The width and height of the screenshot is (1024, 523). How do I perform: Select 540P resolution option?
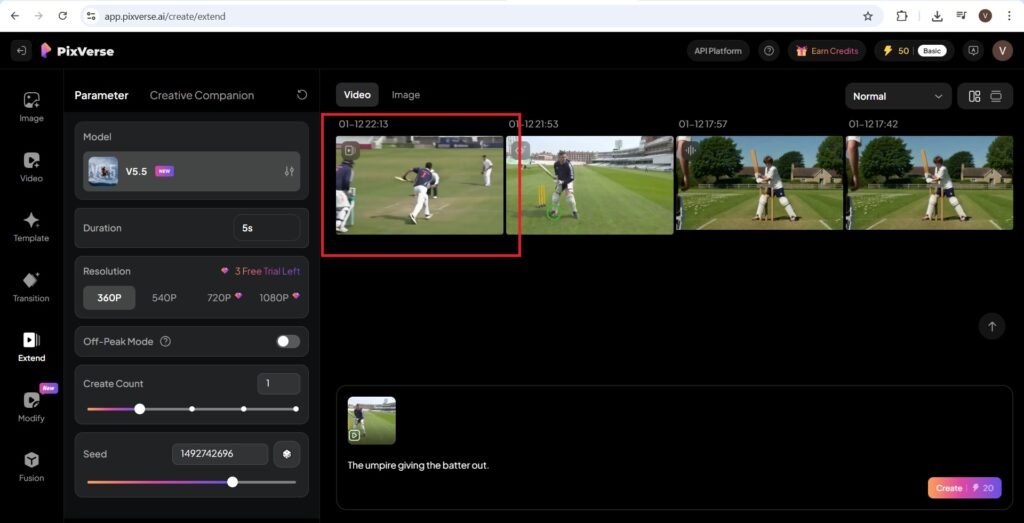click(164, 297)
